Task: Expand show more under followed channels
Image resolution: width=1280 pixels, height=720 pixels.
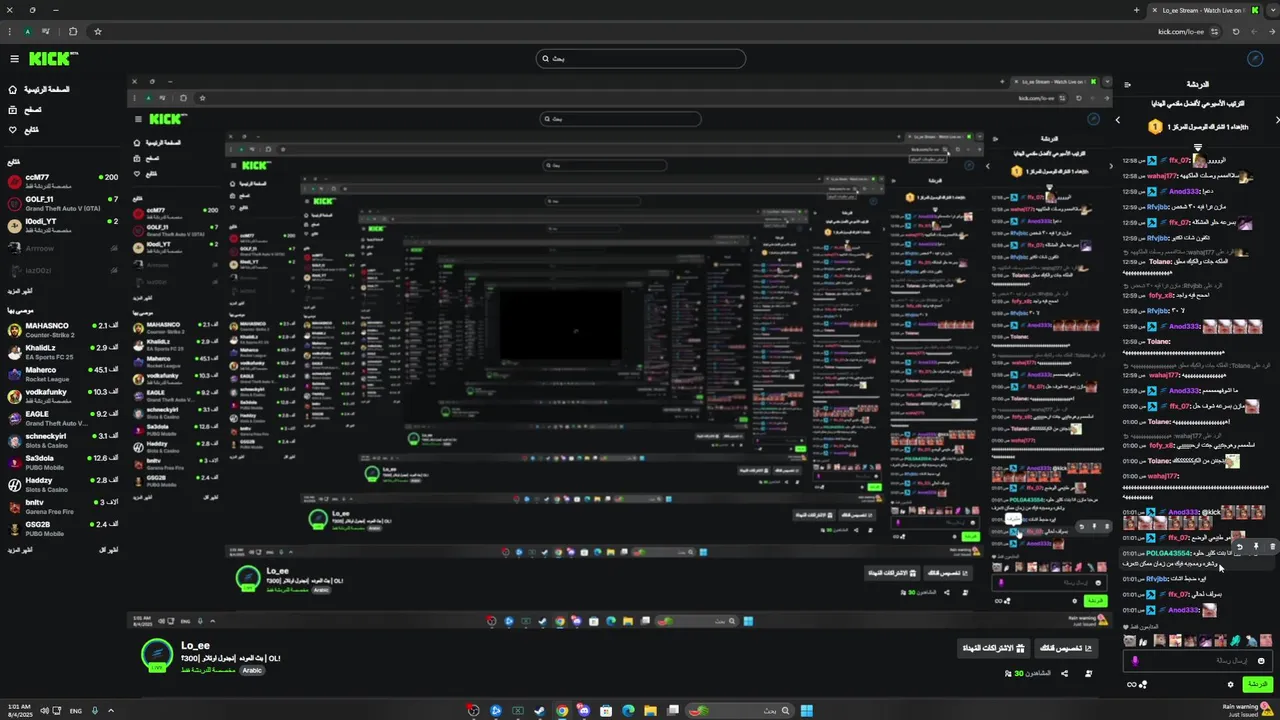Action: (20, 291)
